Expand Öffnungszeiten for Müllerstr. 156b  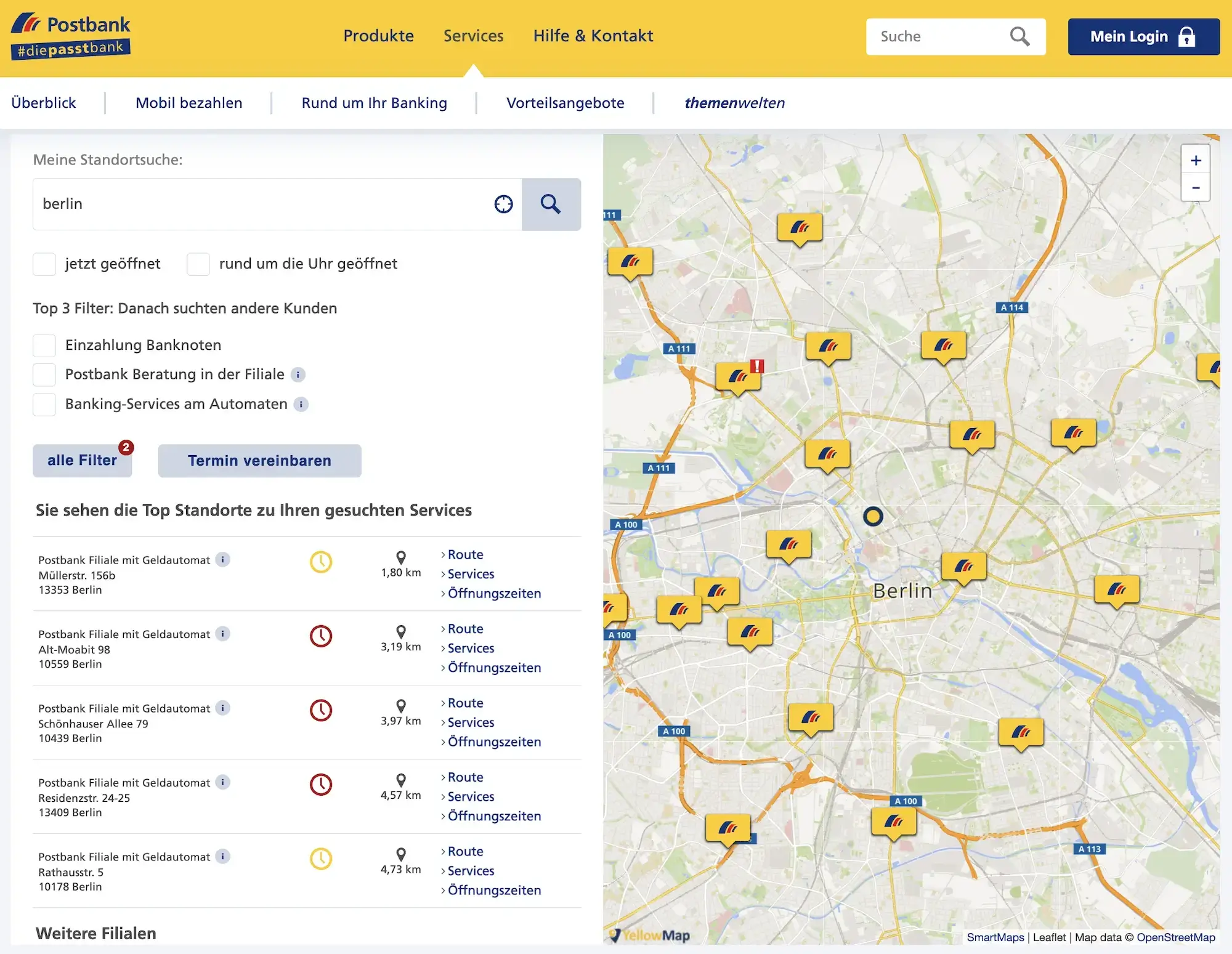pos(494,594)
